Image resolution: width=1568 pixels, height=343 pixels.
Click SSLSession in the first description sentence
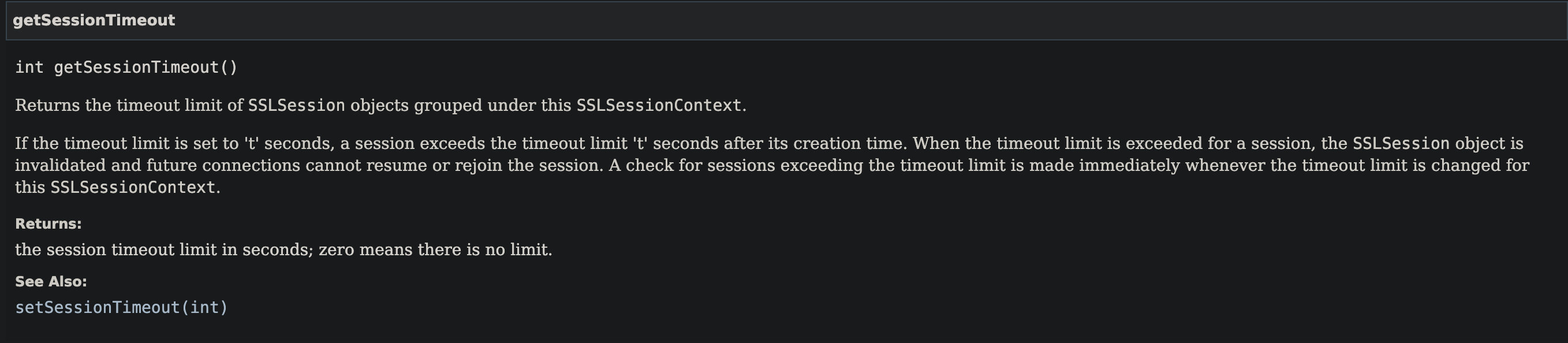tap(296, 106)
